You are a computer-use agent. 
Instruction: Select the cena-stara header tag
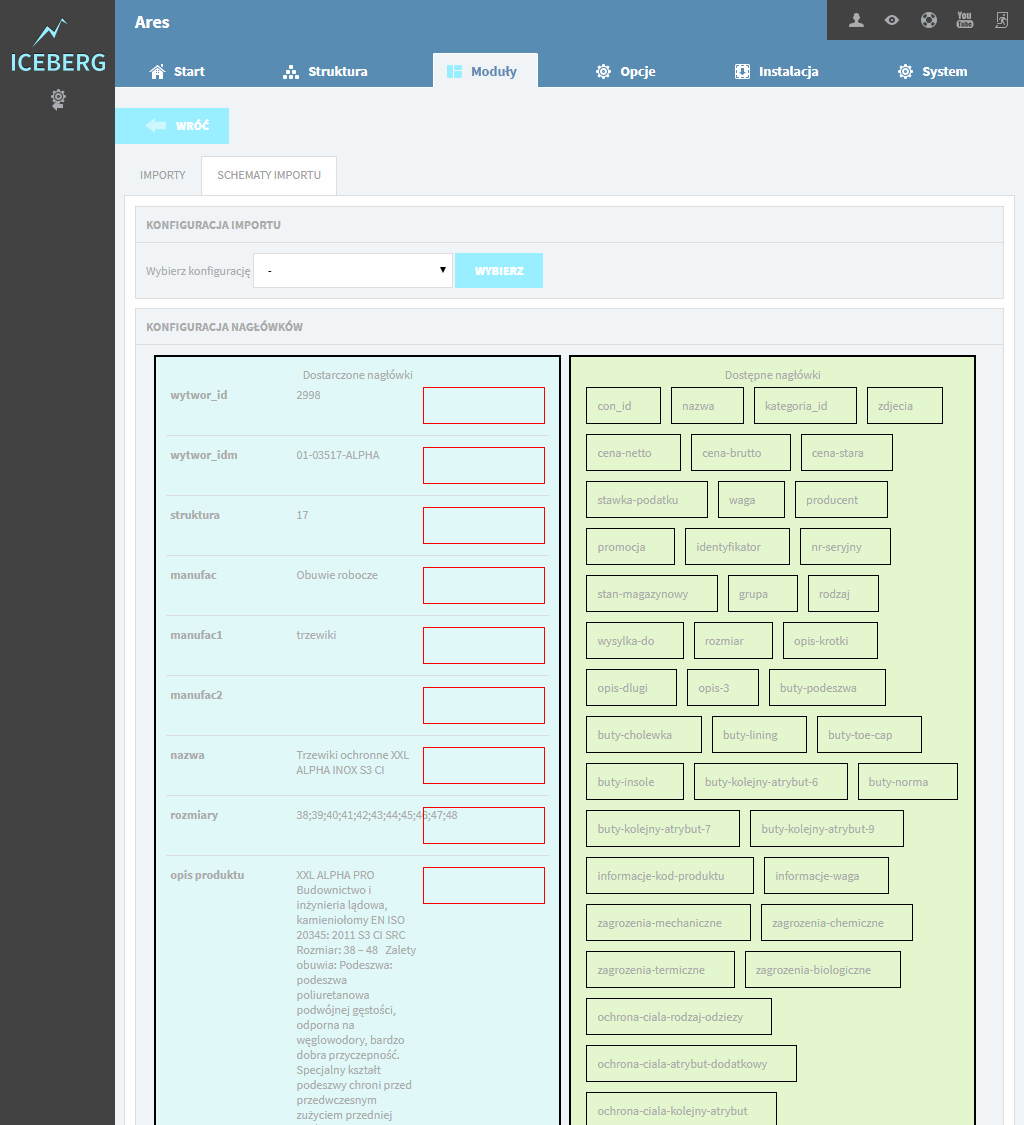point(847,453)
